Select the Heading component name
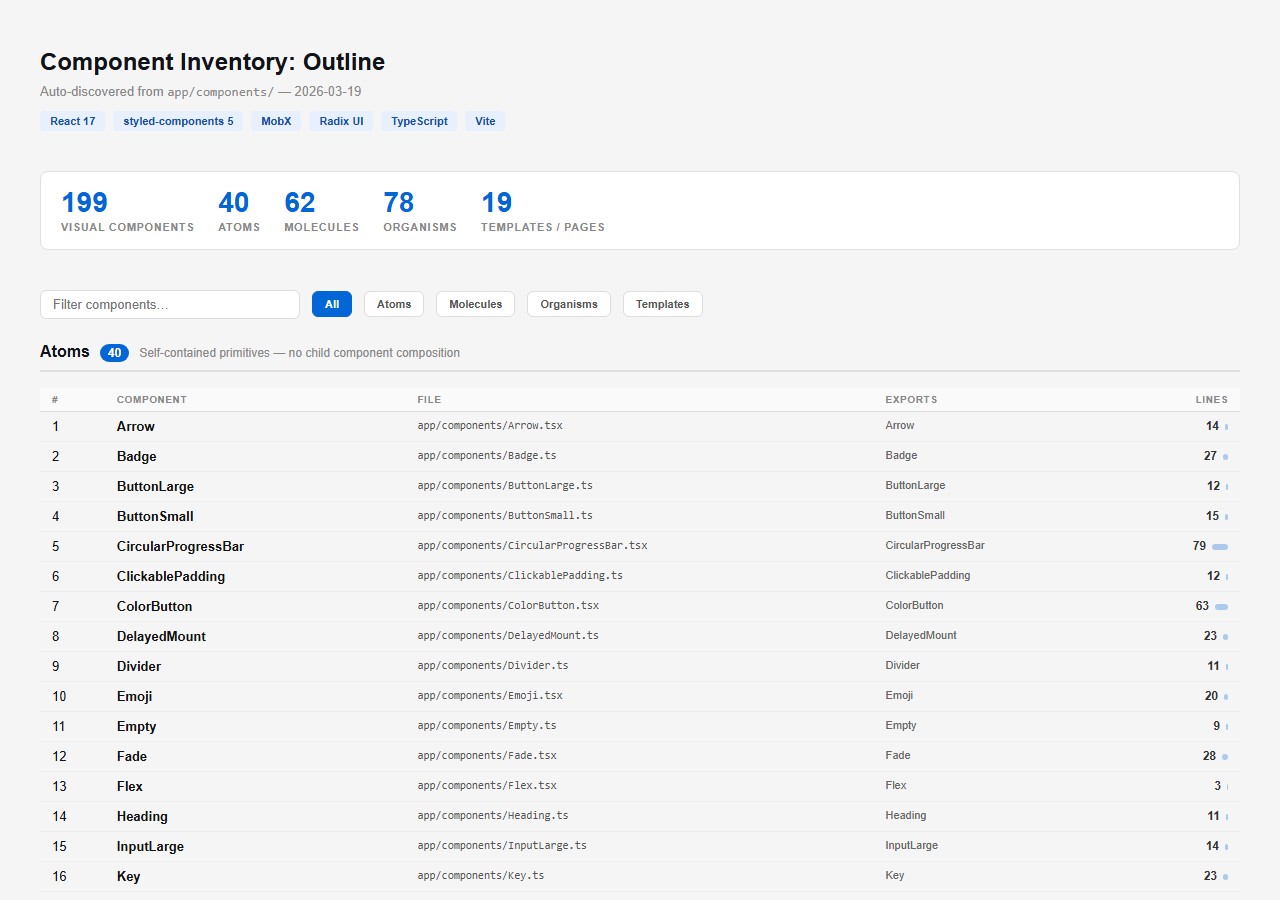This screenshot has height=900, width=1280. click(x=142, y=816)
